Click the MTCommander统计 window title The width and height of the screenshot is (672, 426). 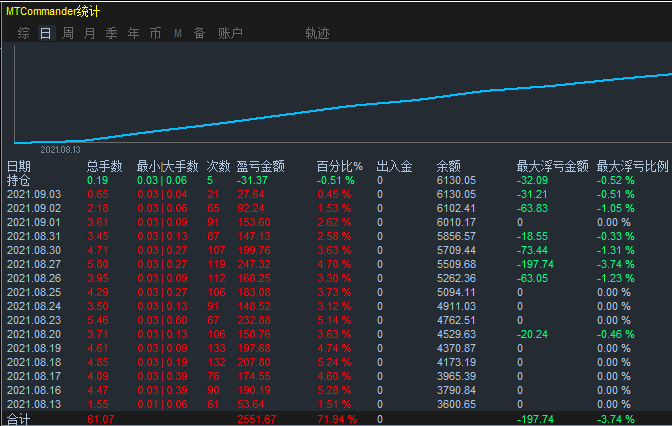point(53,12)
